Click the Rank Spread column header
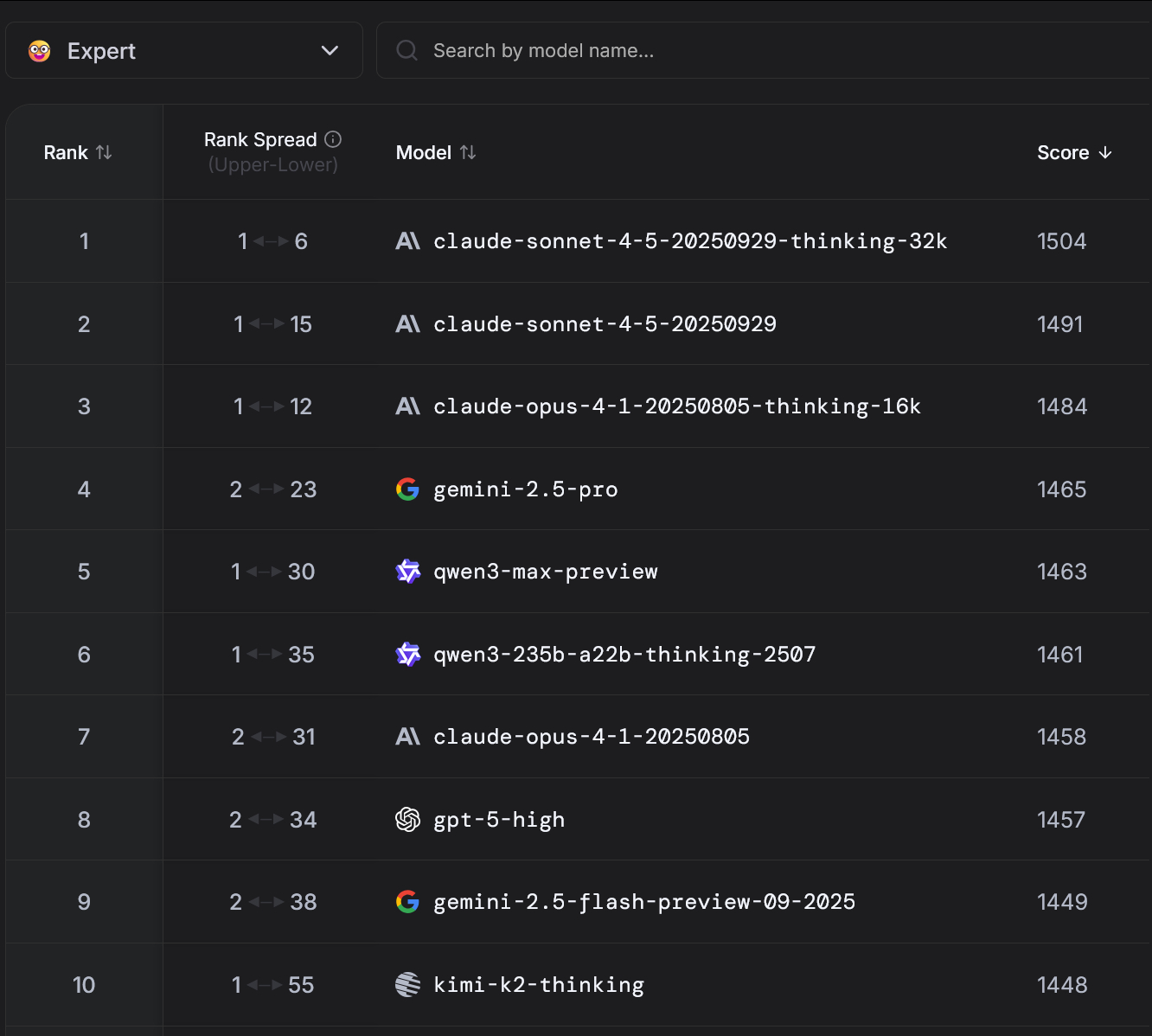 click(x=260, y=140)
